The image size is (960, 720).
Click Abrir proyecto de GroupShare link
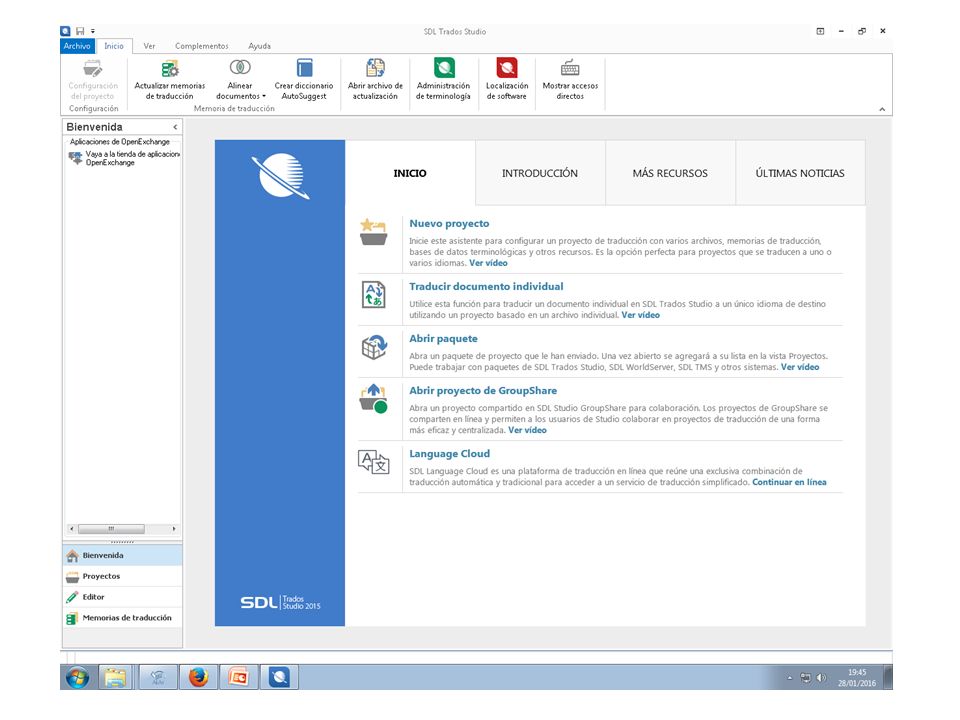pos(483,391)
